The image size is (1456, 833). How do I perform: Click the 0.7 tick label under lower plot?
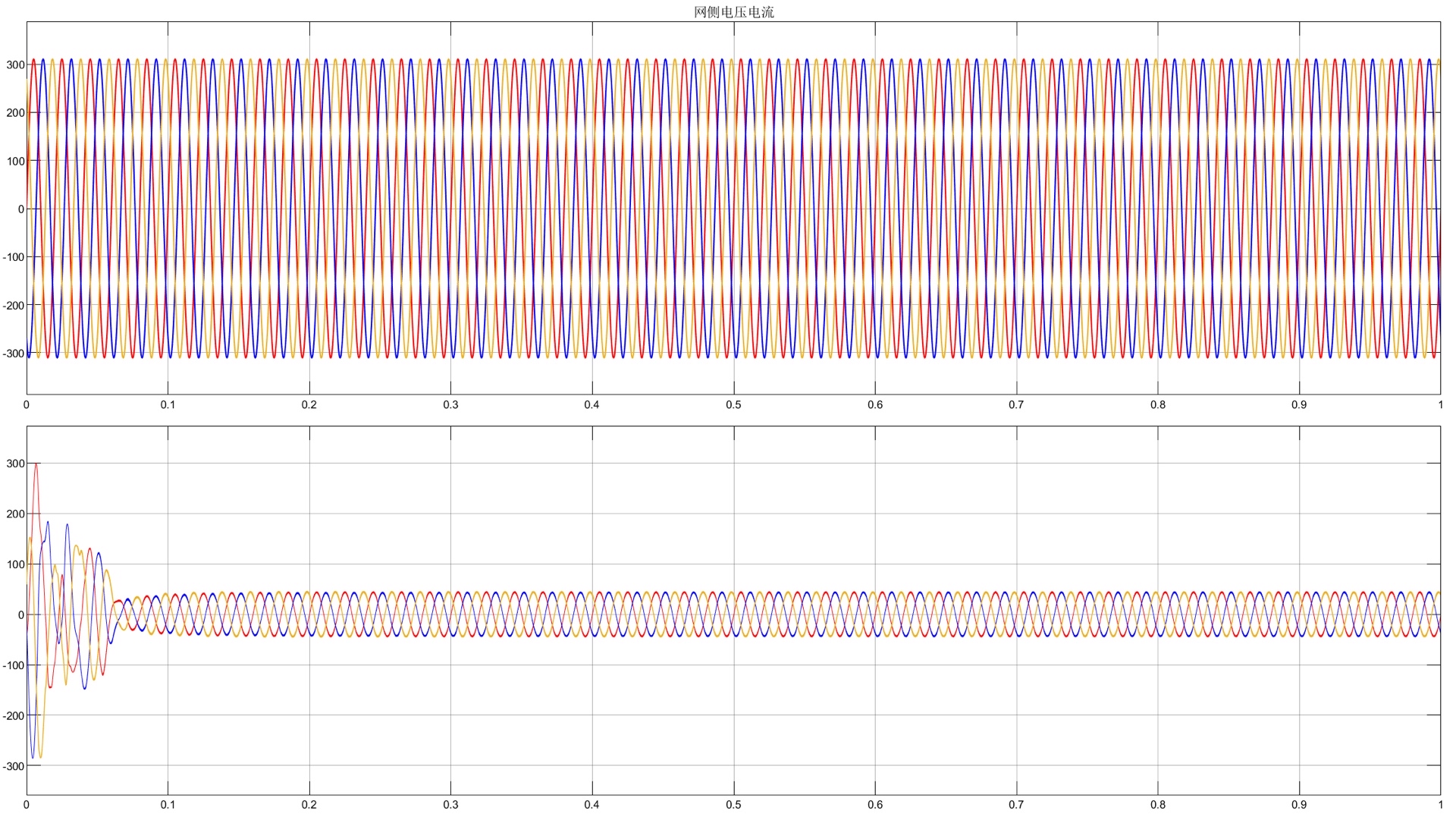pyautogui.click(x=1016, y=805)
